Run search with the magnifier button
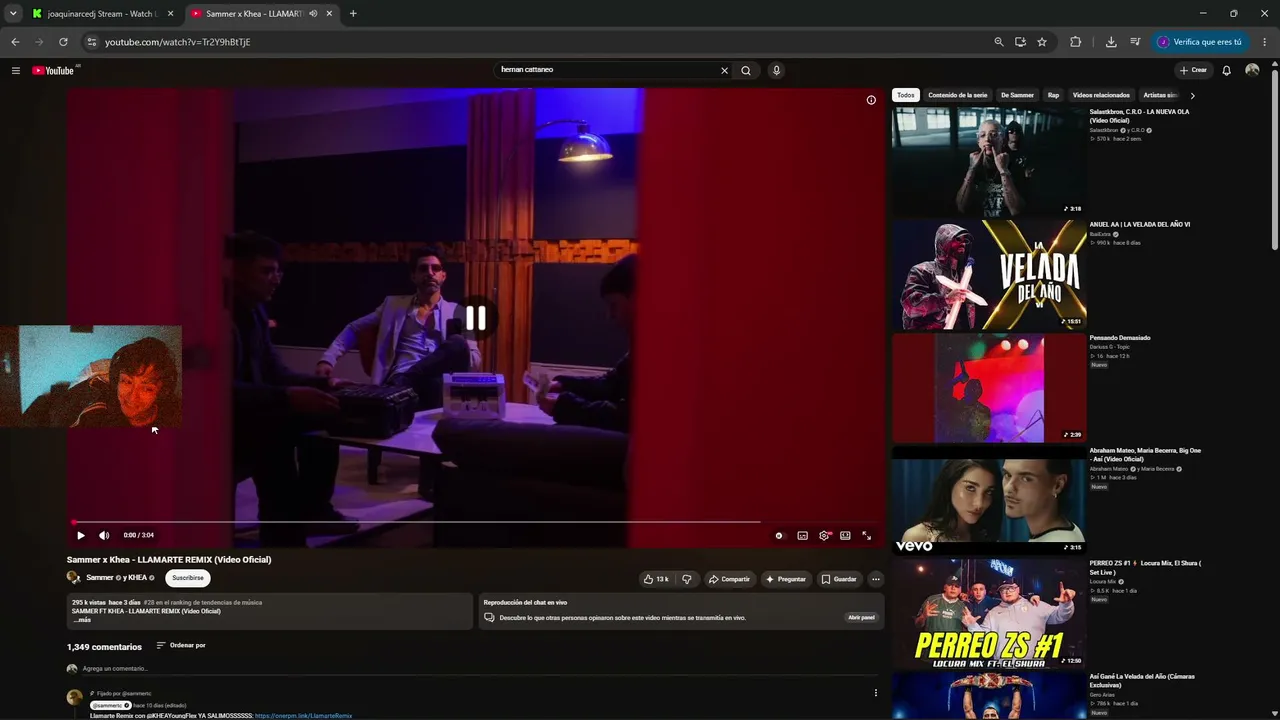The width and height of the screenshot is (1280, 720). 746,70
